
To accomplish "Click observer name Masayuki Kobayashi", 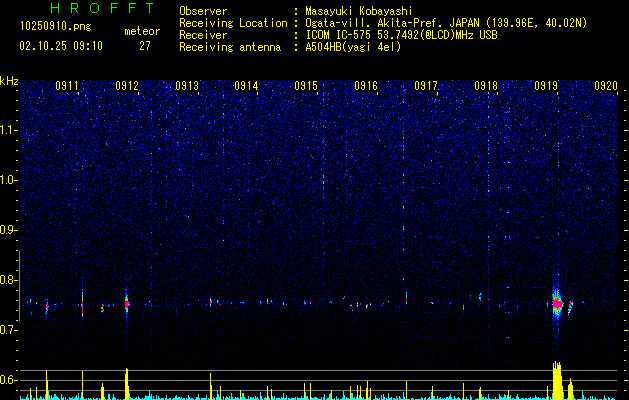I will point(359,11).
